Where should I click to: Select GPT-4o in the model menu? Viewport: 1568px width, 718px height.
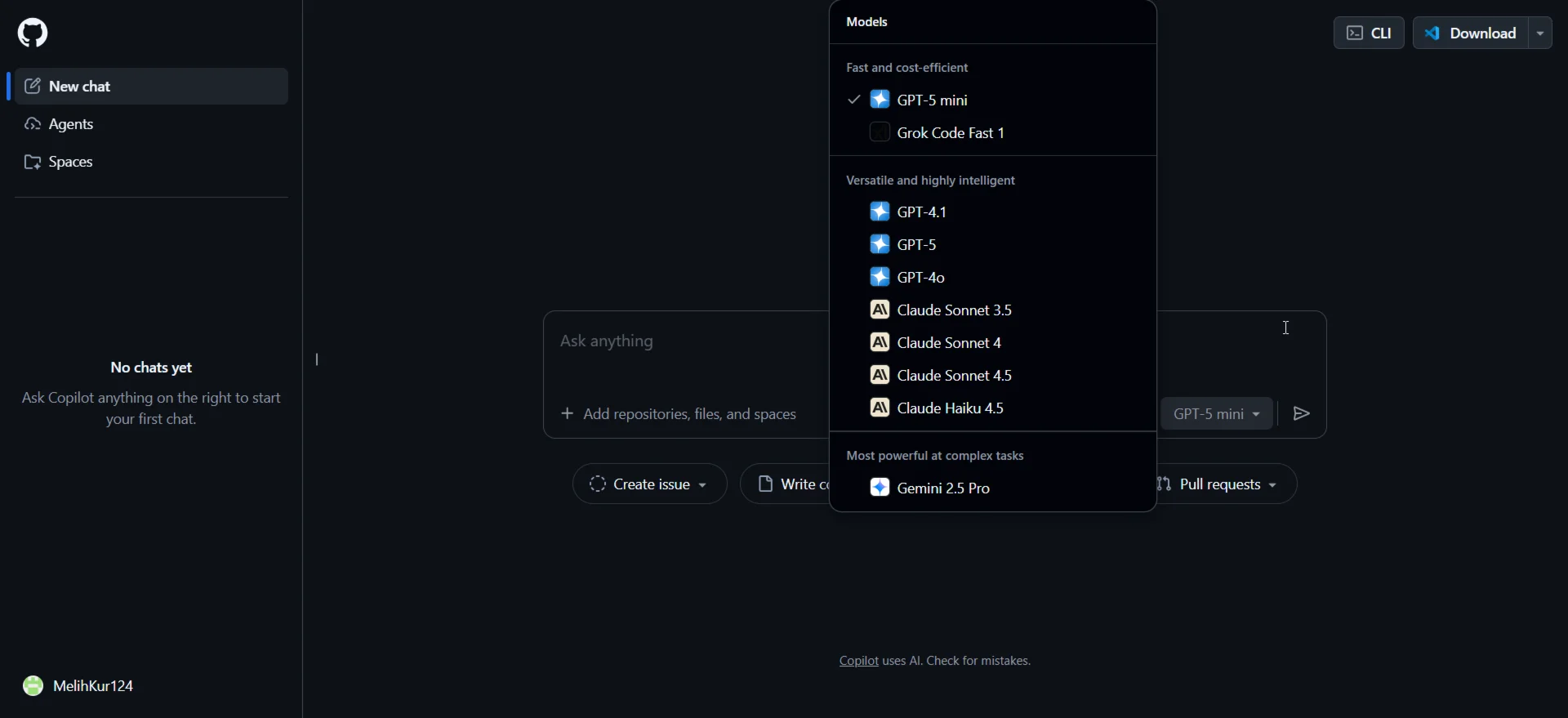pos(993,277)
